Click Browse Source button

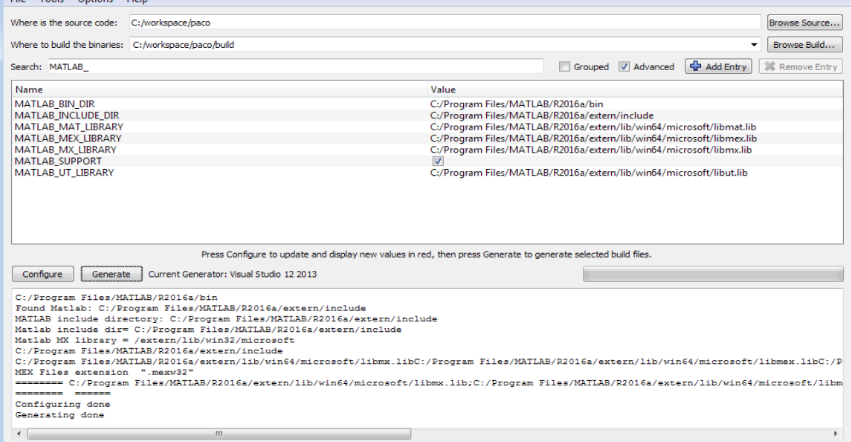pos(804,22)
